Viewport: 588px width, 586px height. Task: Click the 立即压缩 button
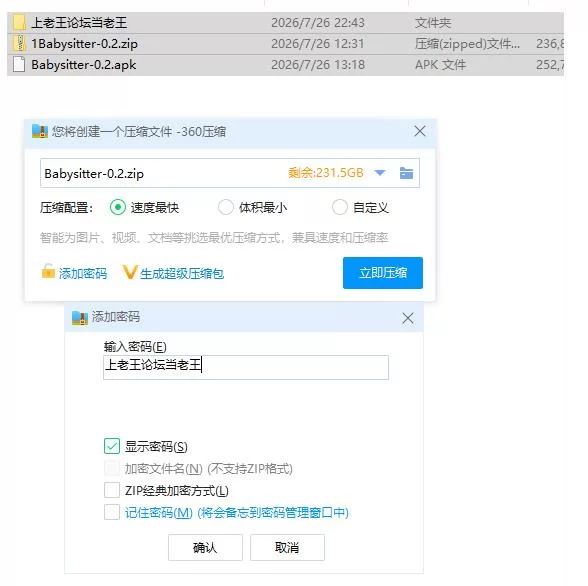click(383, 273)
